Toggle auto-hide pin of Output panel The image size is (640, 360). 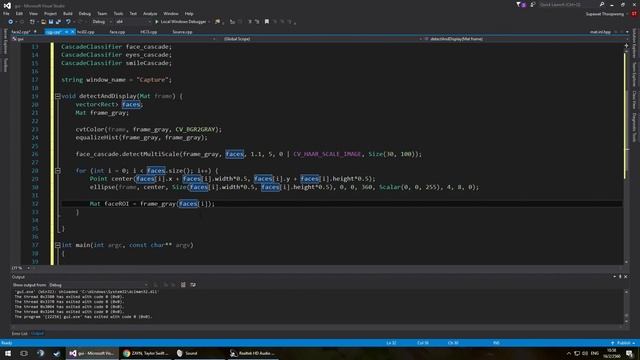(x=620, y=277)
